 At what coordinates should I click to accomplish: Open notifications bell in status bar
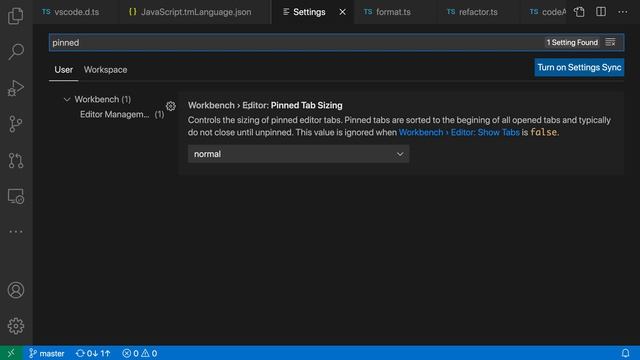tap(625, 353)
